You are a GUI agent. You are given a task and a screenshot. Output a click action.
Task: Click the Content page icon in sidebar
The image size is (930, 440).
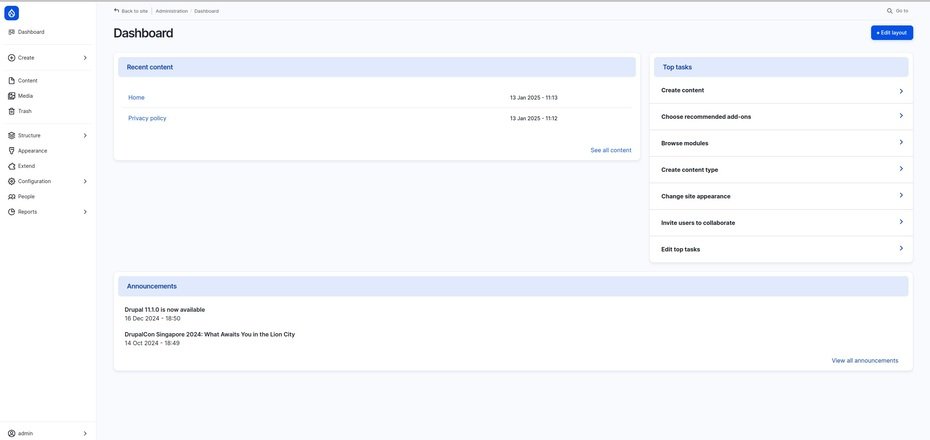12,81
